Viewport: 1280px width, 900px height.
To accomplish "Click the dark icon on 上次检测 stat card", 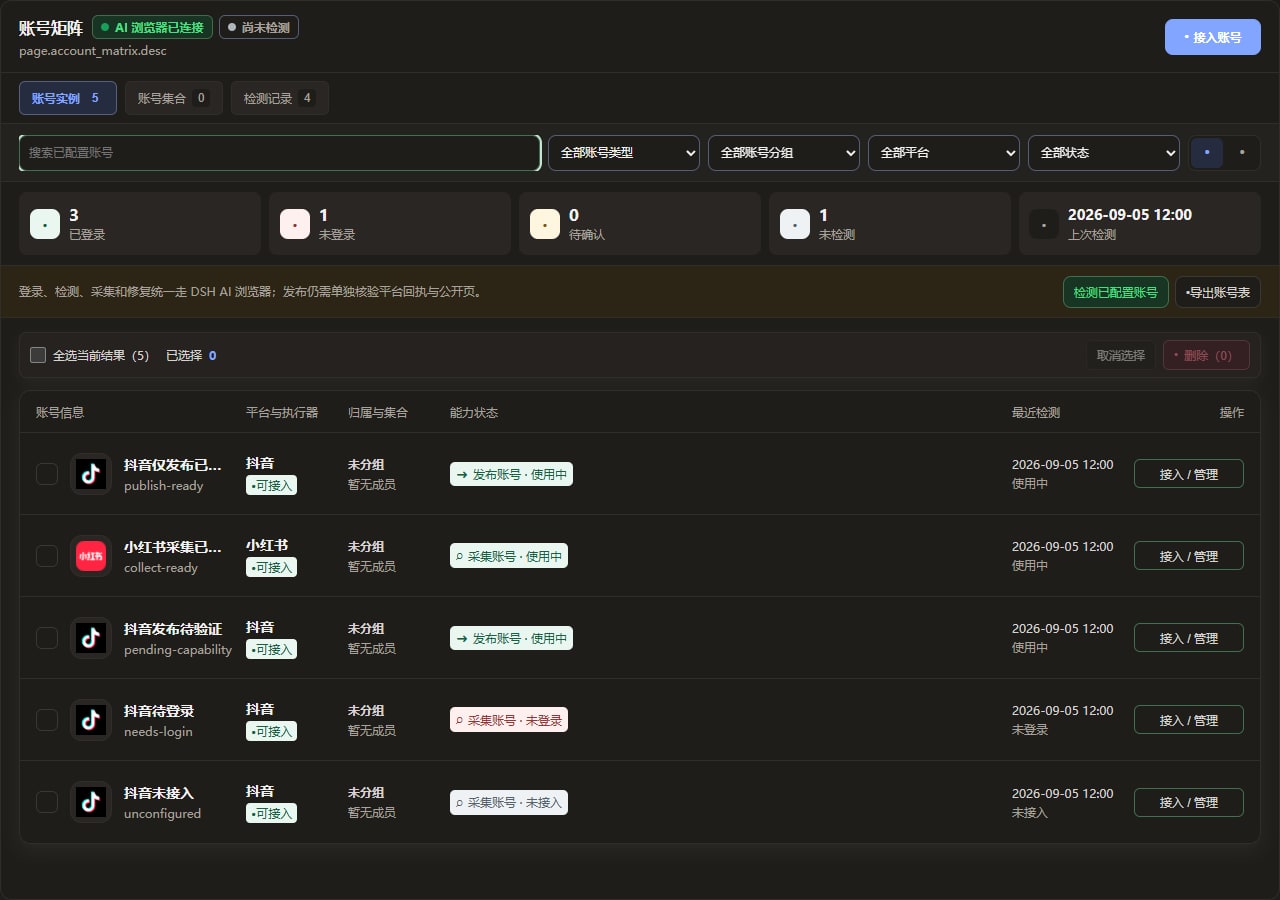I will pos(1044,224).
